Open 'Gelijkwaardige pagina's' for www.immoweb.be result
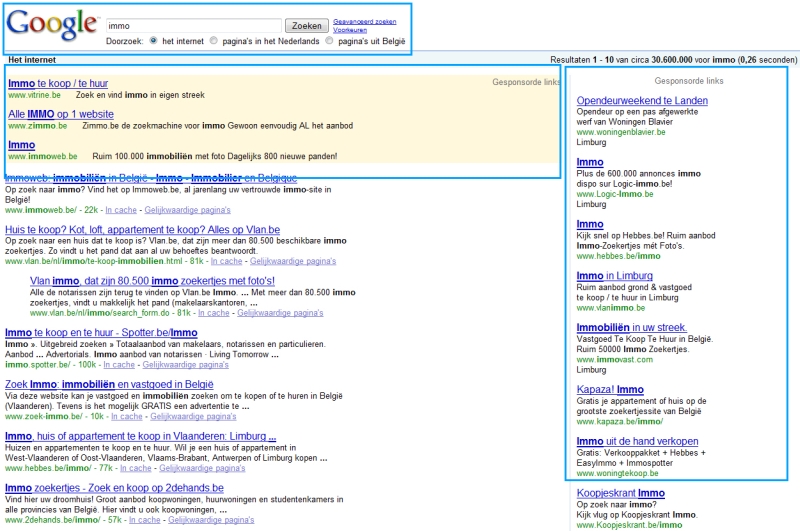 pos(187,210)
